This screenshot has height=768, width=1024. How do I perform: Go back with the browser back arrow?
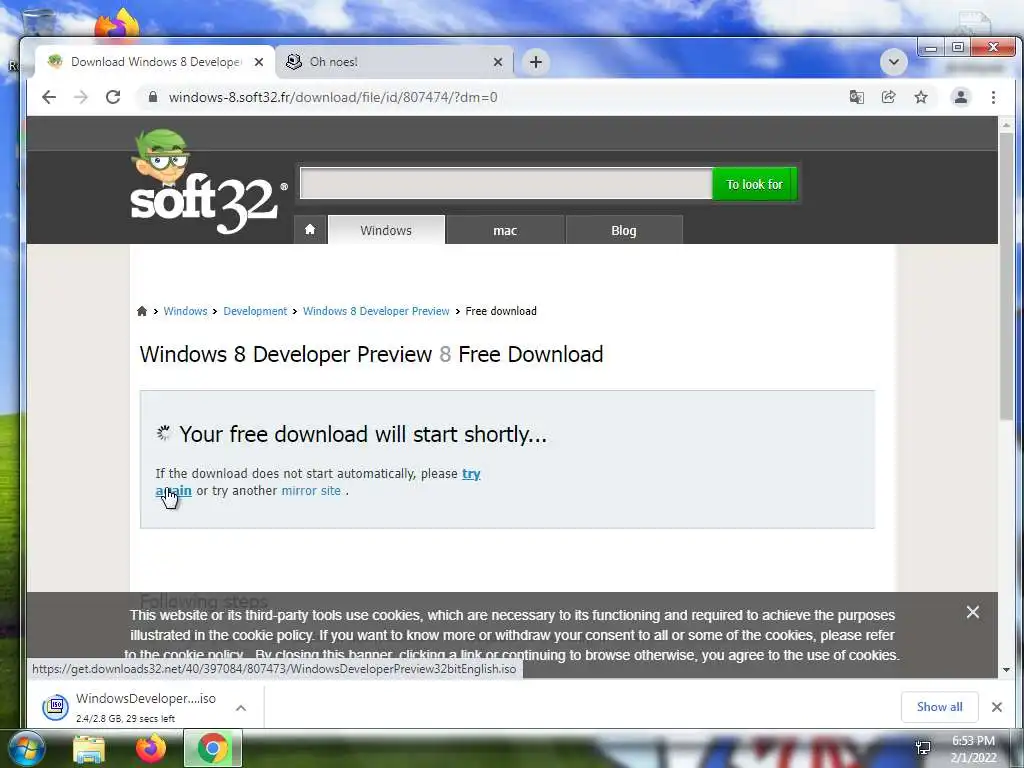tap(49, 97)
